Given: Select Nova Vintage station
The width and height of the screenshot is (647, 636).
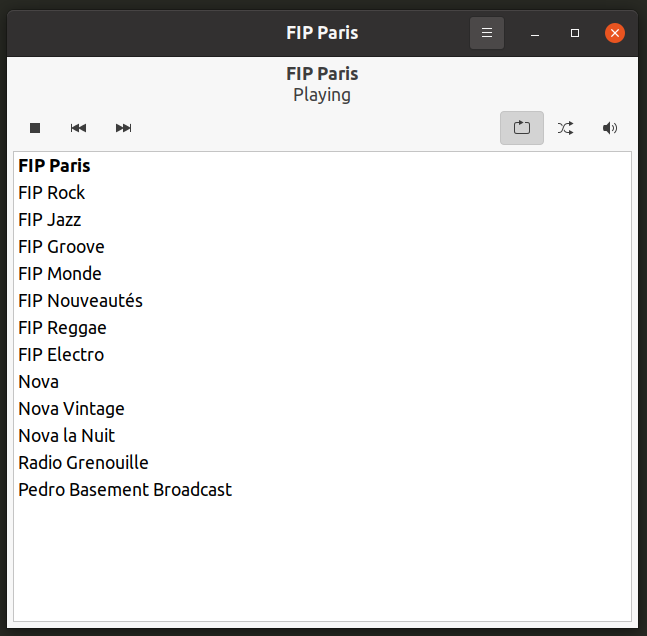Looking at the screenshot, I should click(x=71, y=409).
